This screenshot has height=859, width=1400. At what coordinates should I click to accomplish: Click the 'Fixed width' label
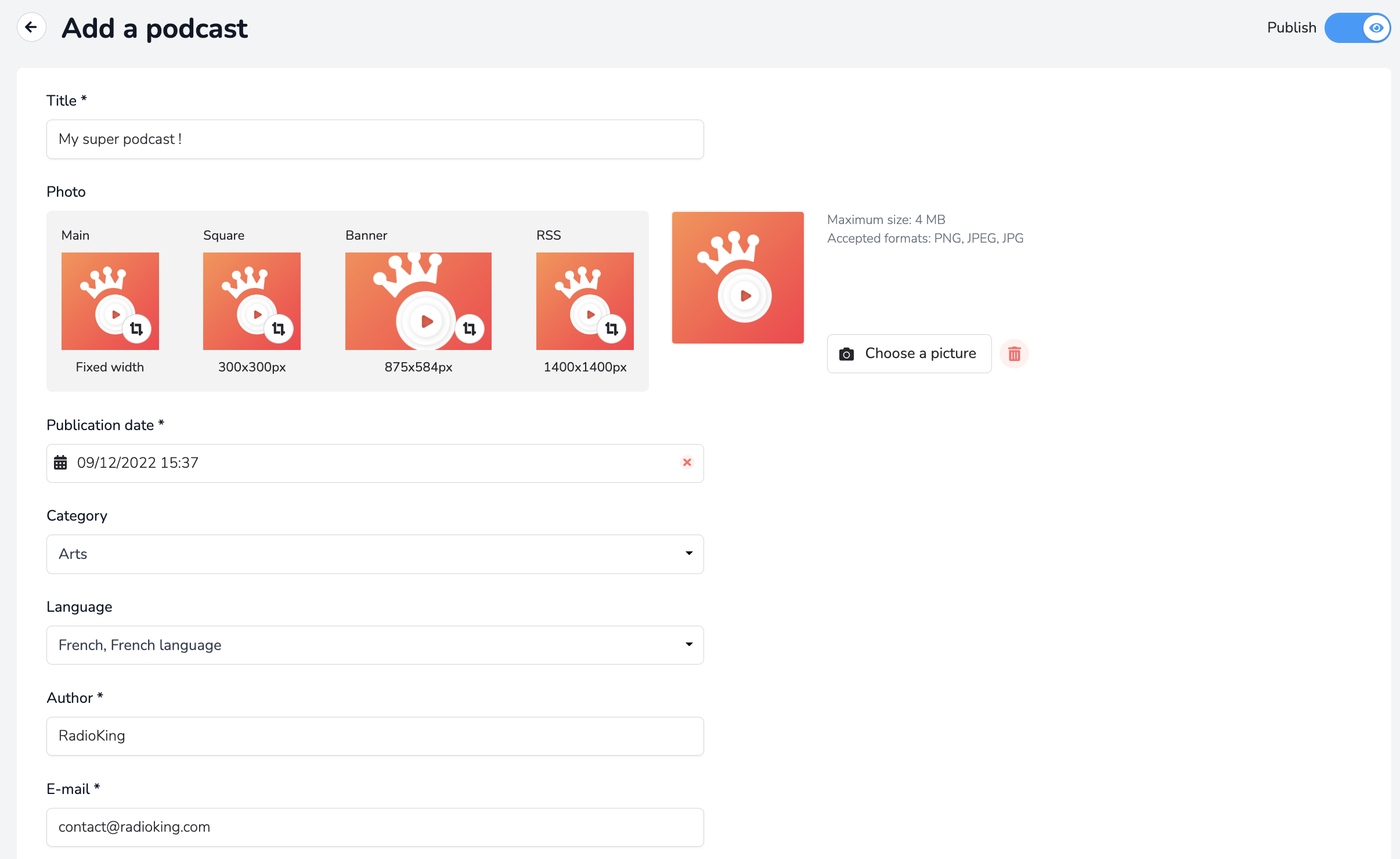click(x=110, y=367)
